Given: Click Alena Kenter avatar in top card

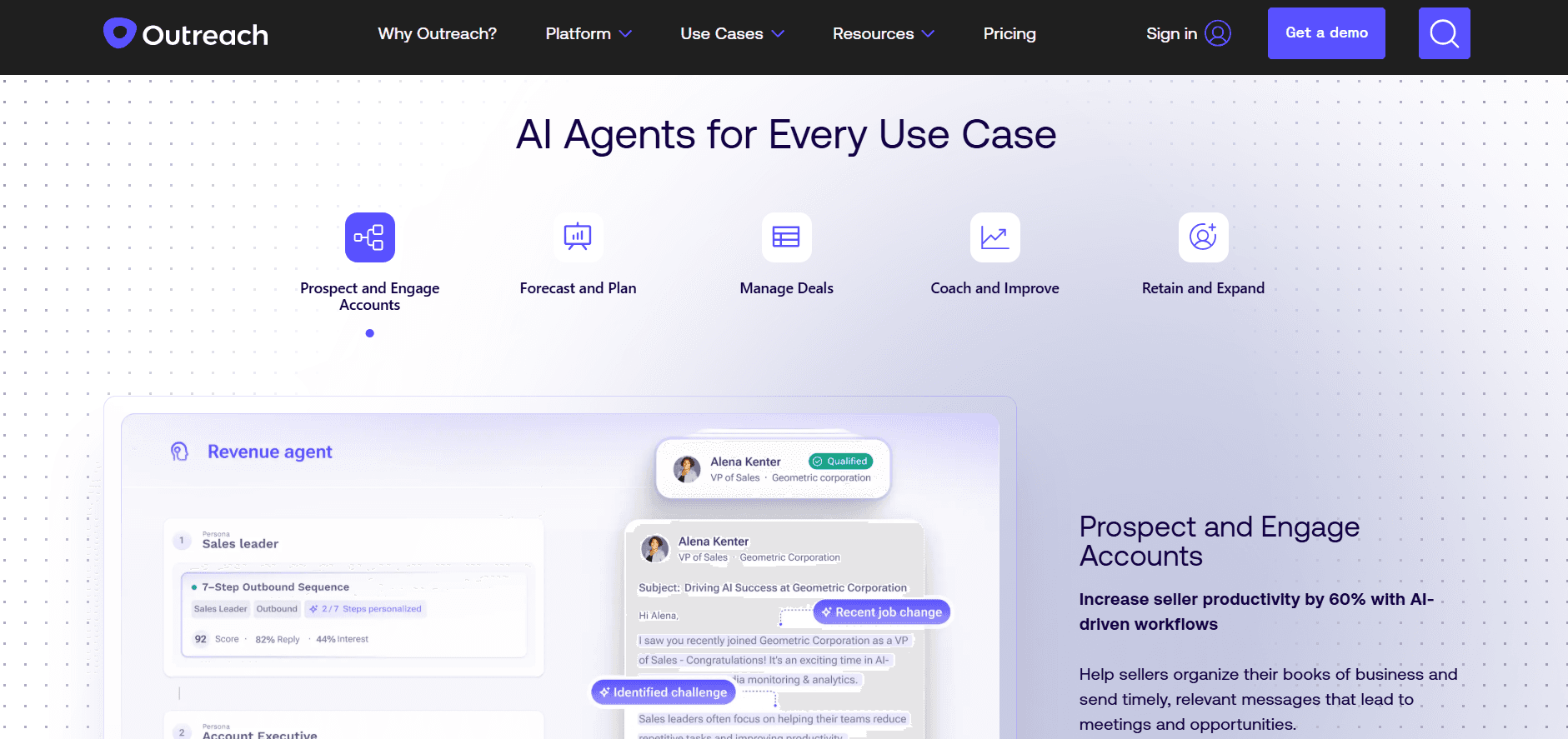Looking at the screenshot, I should 687,469.
